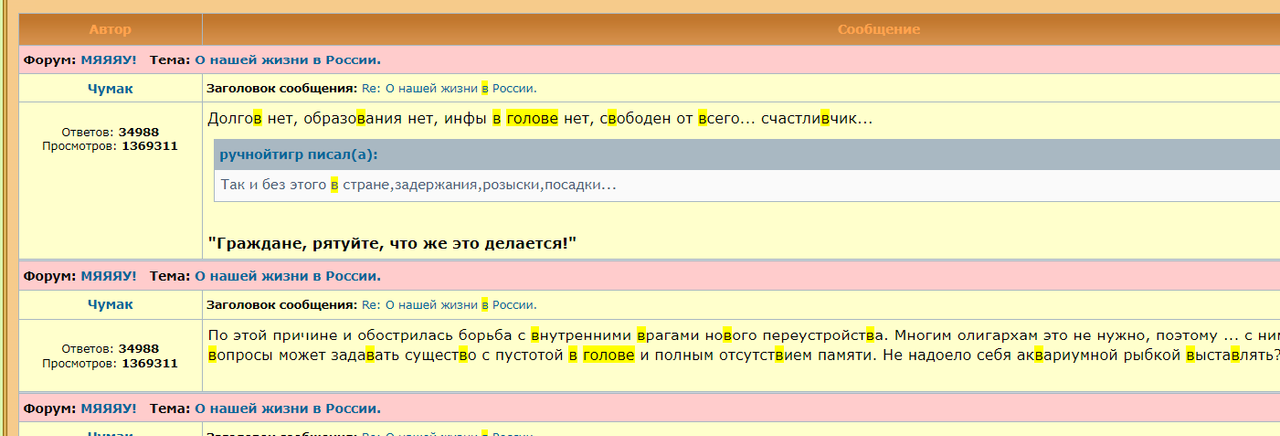Image resolution: width=1280 pixels, height=436 pixels.
Task: Open topic link 'О нашей жизни в России.' above the 'По этой причине' post
Action: pos(287,276)
